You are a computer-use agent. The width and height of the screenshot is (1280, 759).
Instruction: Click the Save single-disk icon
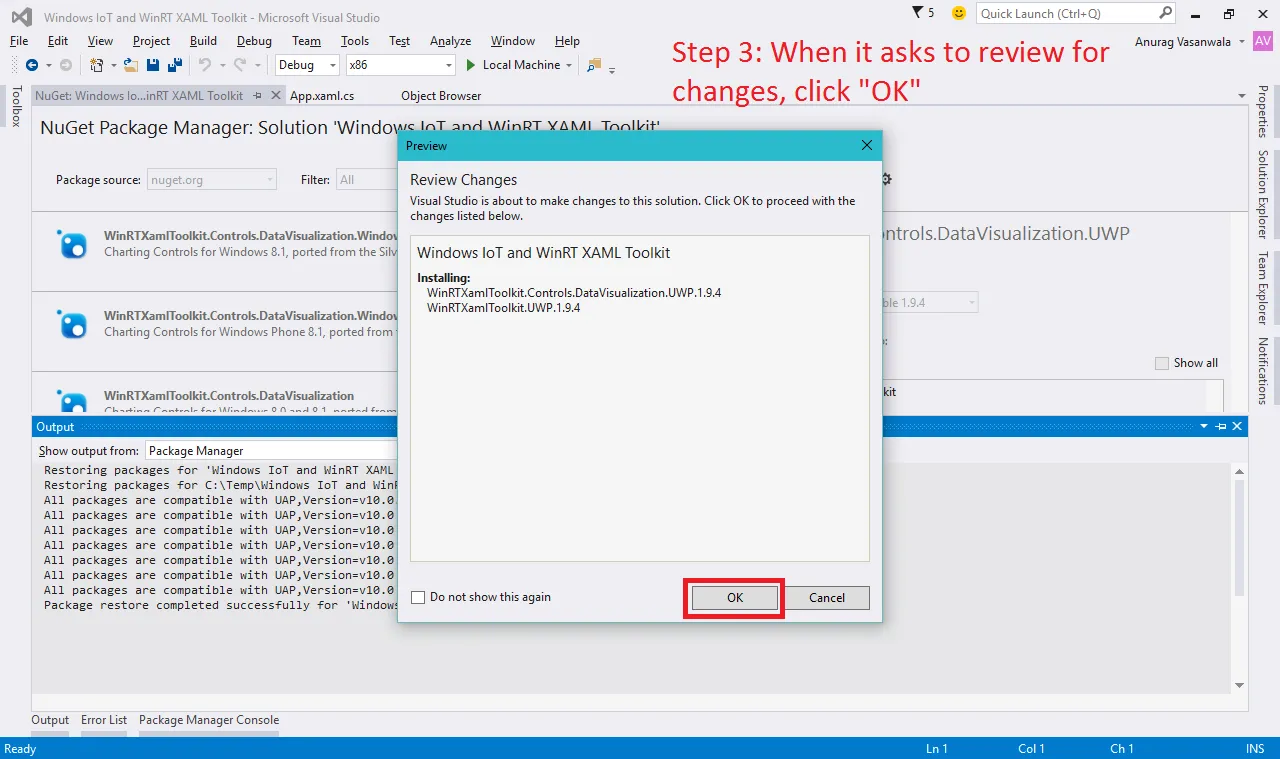[153, 65]
